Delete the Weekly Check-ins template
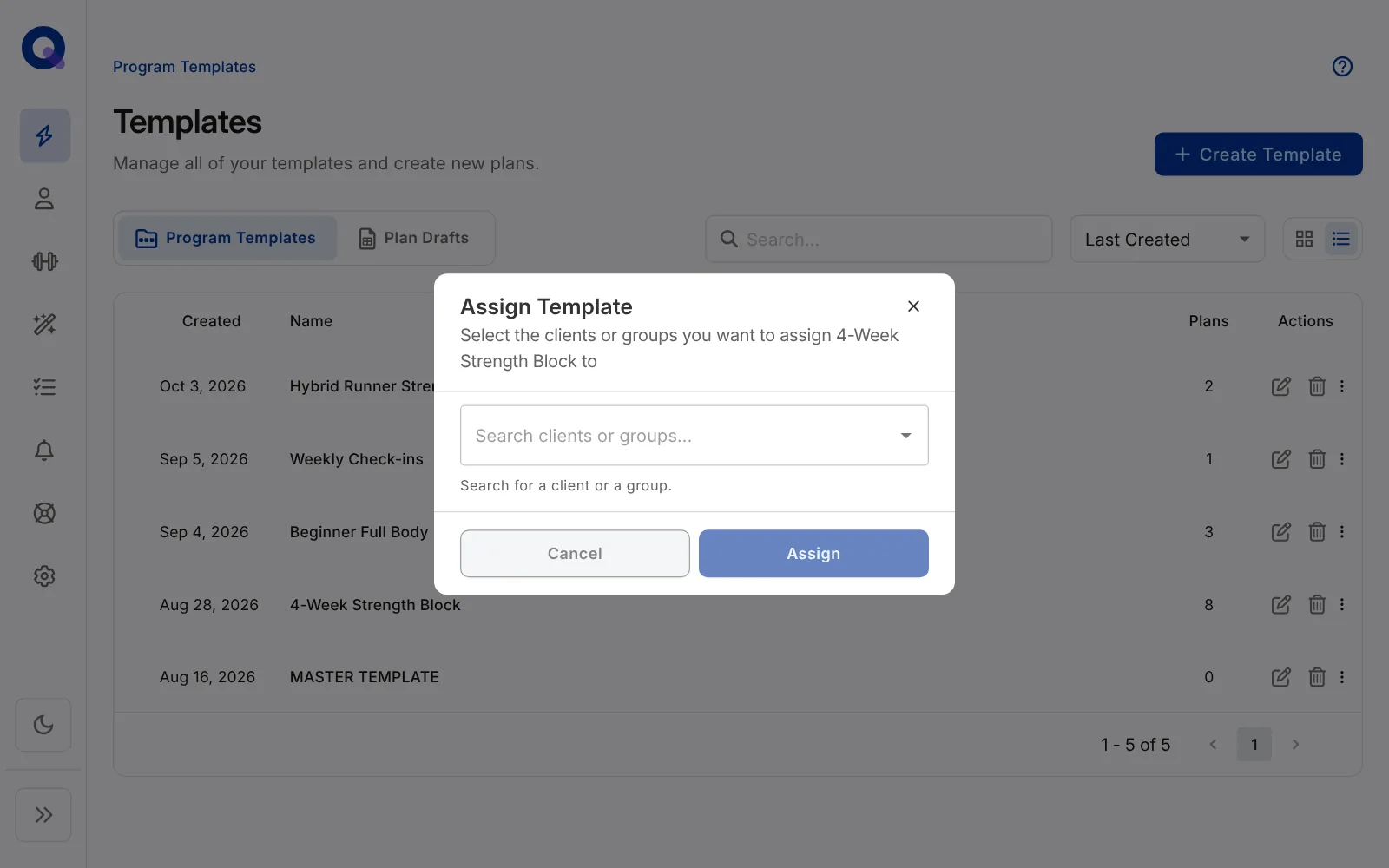Viewport: 1389px width, 868px height. [x=1317, y=459]
